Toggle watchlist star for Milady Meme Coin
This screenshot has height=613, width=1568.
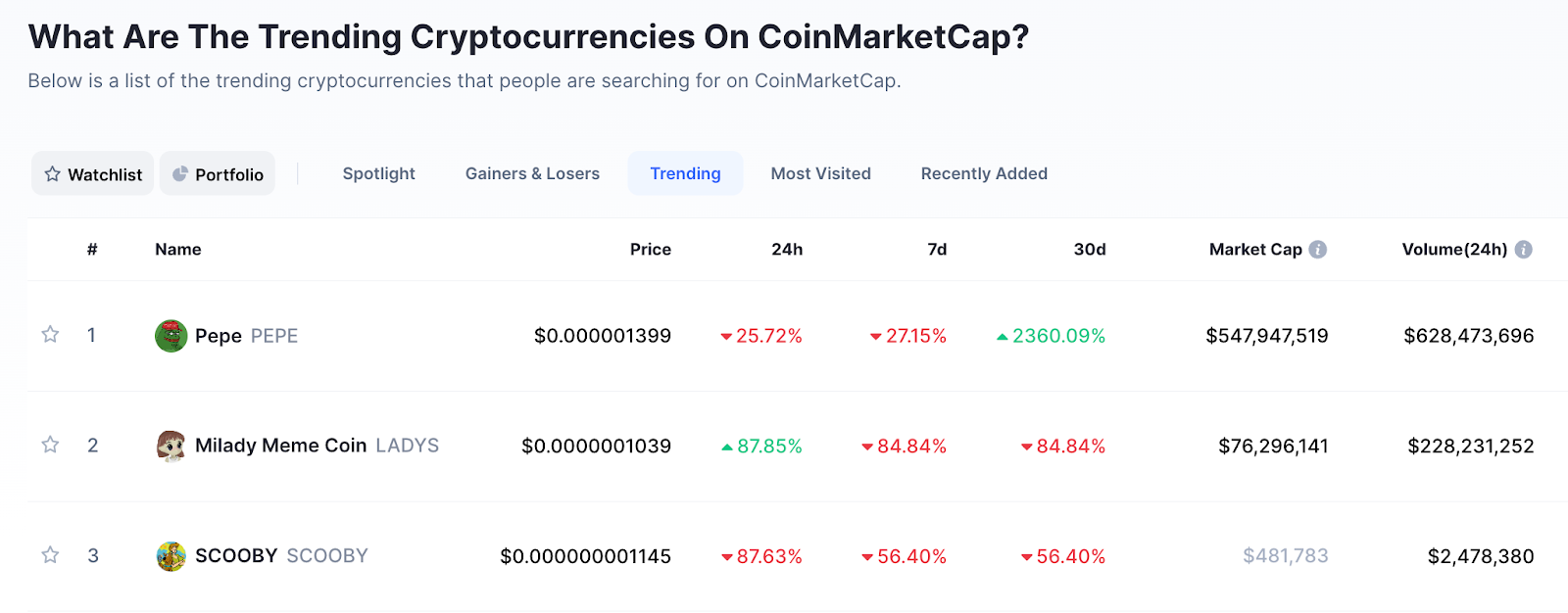click(50, 446)
